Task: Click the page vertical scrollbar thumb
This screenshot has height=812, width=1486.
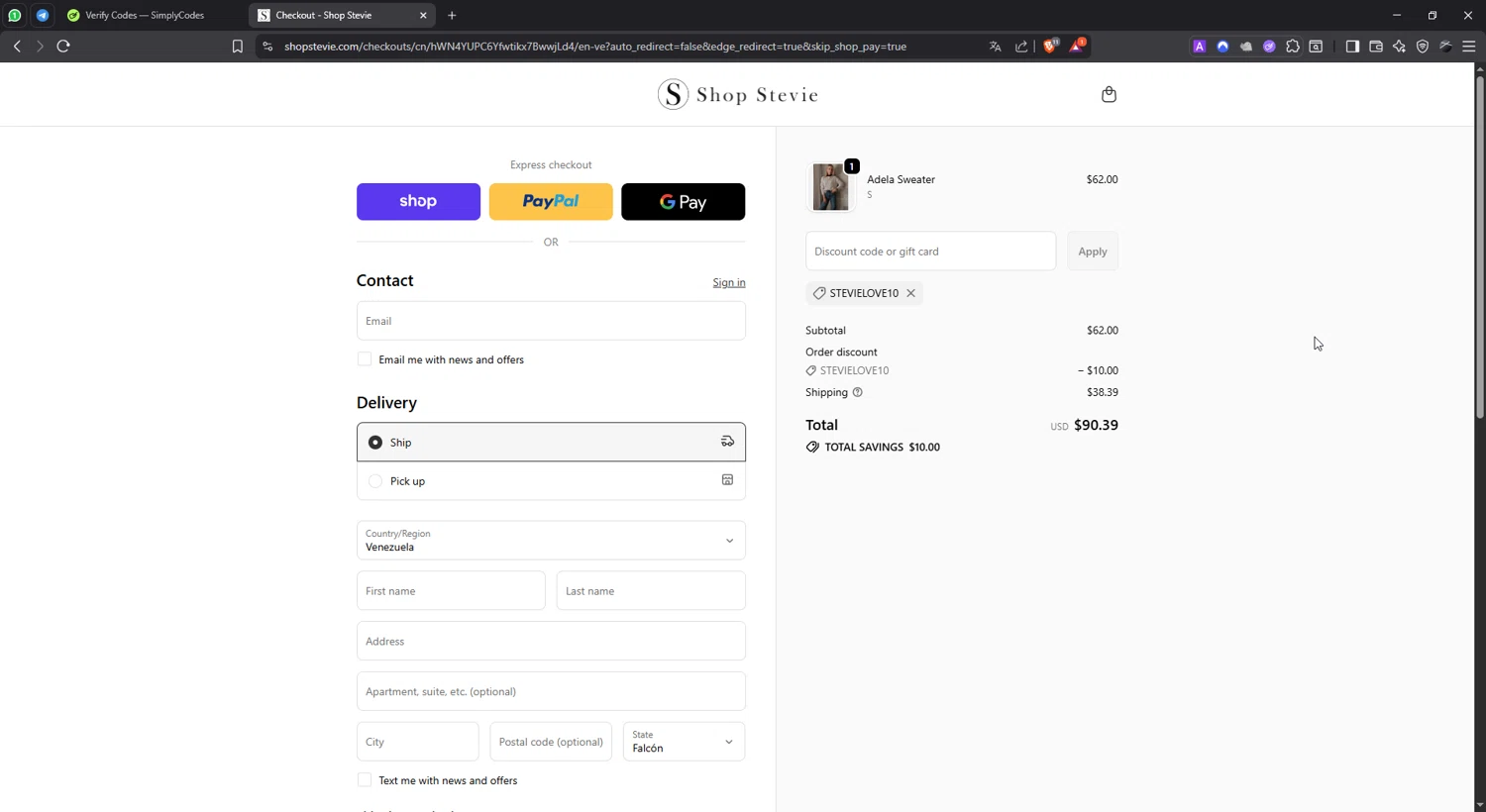Action: [x=1480, y=248]
